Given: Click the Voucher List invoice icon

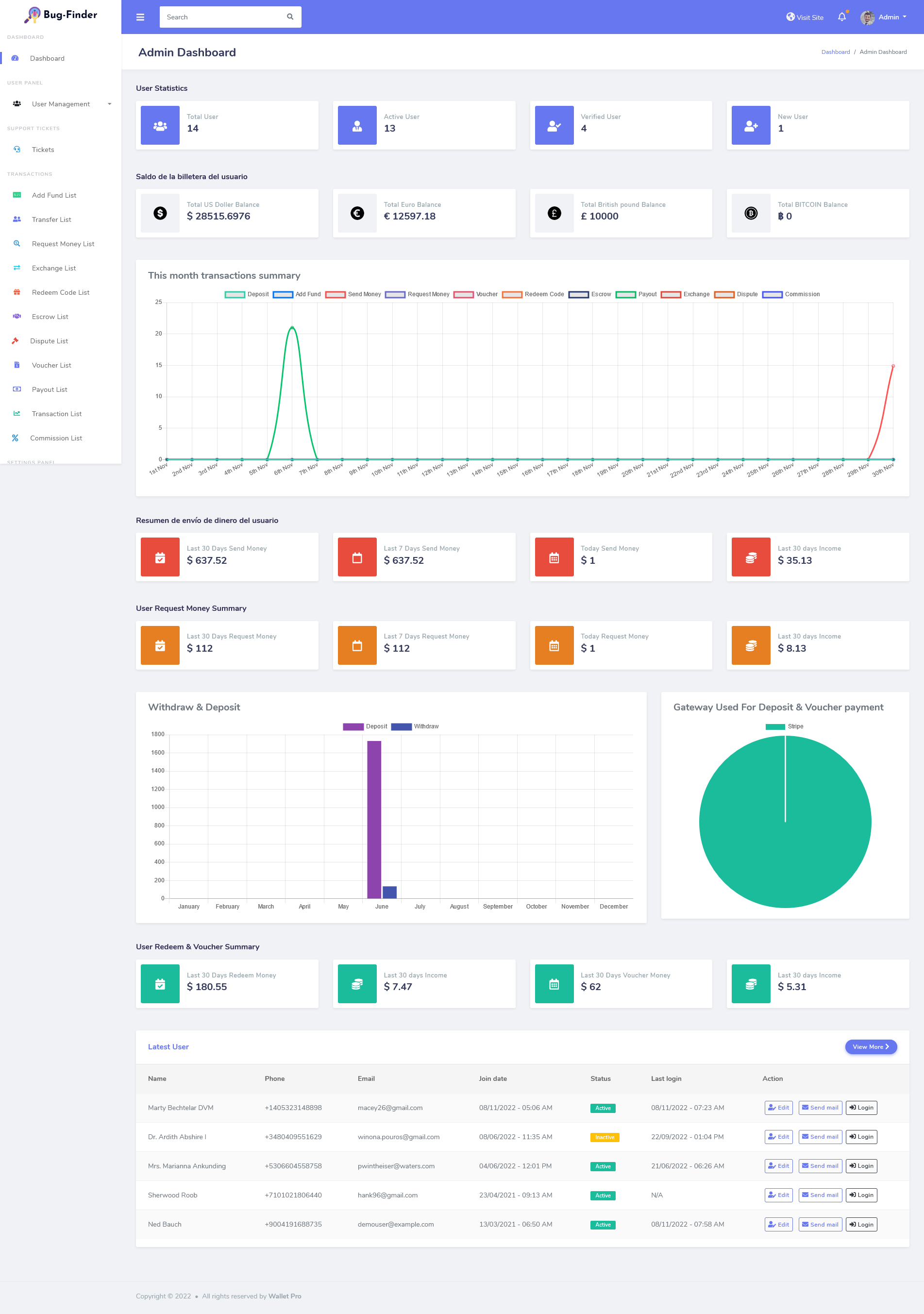Looking at the screenshot, I should [17, 365].
